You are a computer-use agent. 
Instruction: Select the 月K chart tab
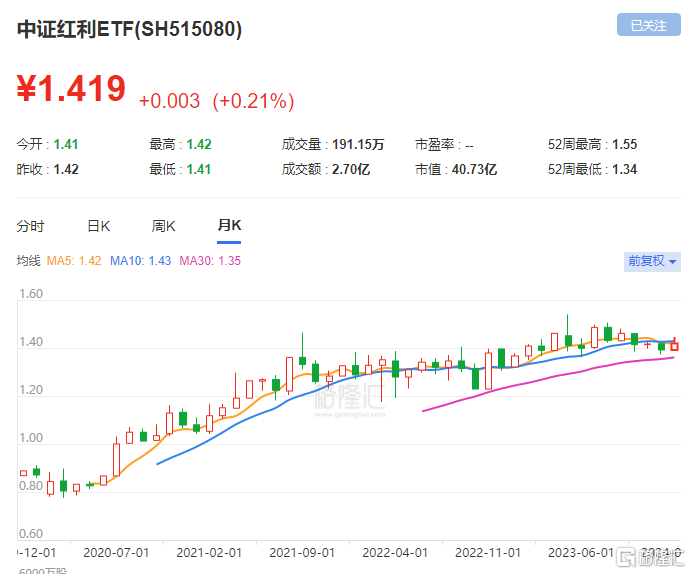tap(229, 226)
